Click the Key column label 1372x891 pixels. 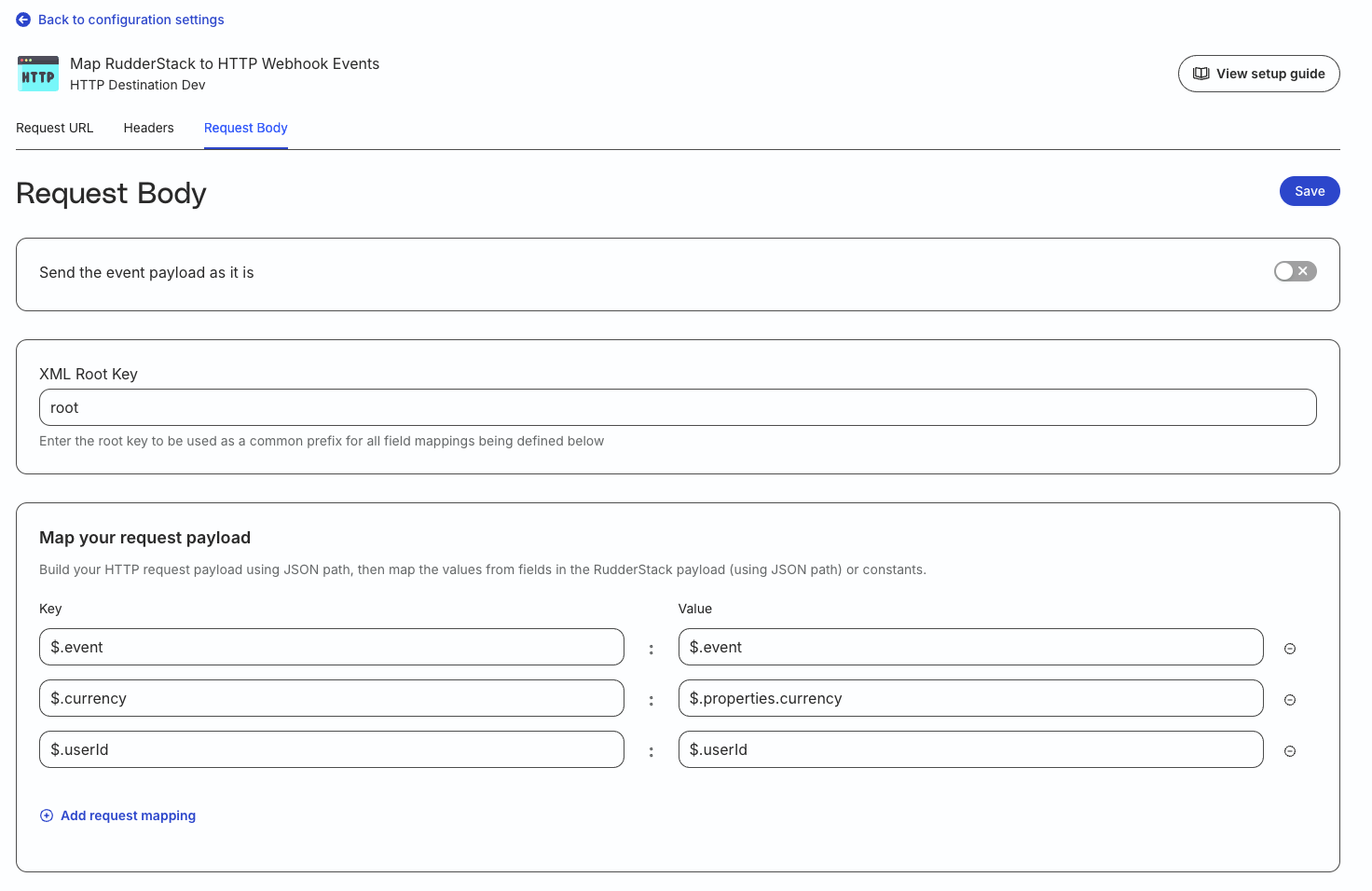(50, 609)
